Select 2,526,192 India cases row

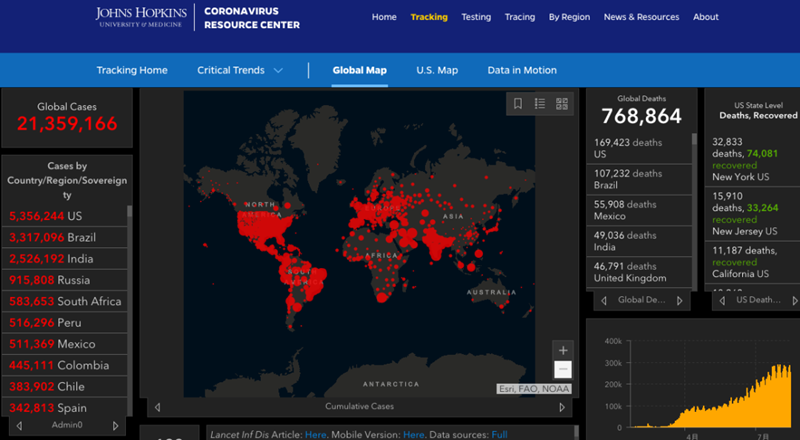(x=64, y=259)
